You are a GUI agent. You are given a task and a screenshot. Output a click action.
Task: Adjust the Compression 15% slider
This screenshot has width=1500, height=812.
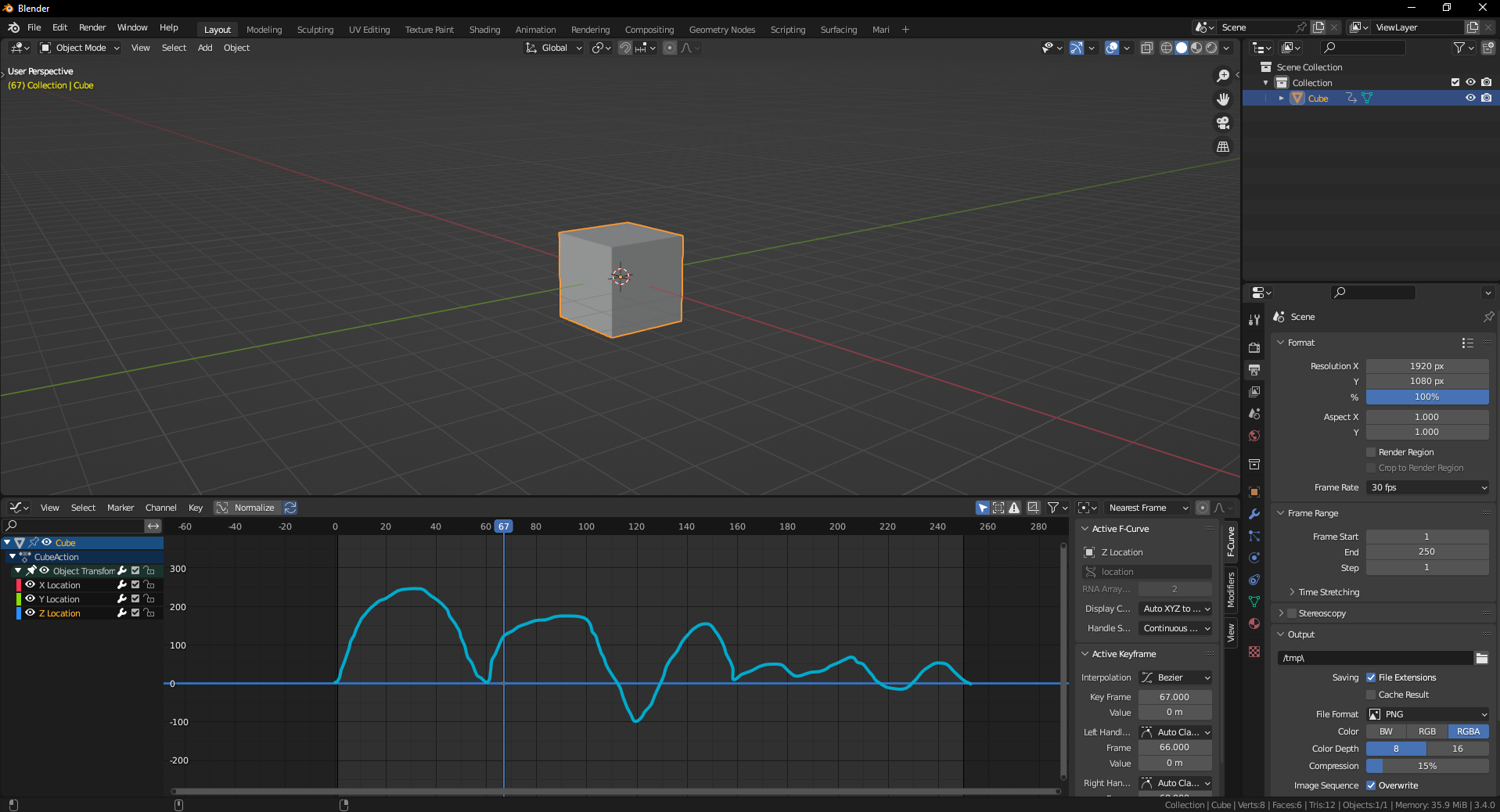pyautogui.click(x=1427, y=766)
